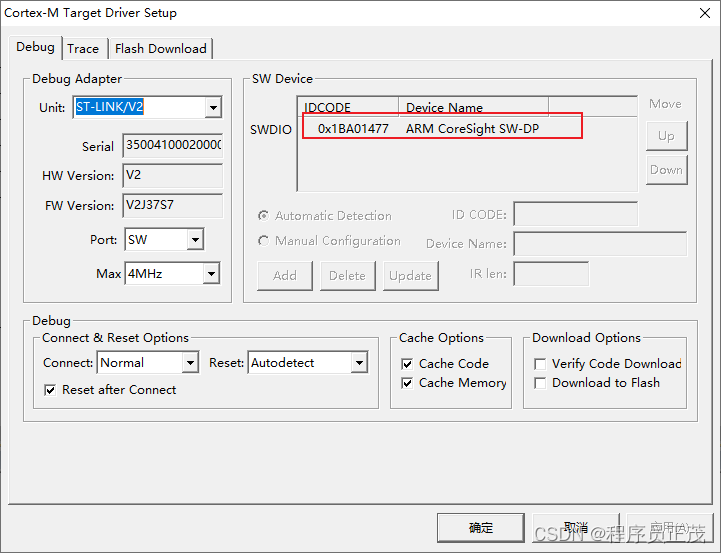Expand the Reset Autodetect dropdown

pos(359,363)
